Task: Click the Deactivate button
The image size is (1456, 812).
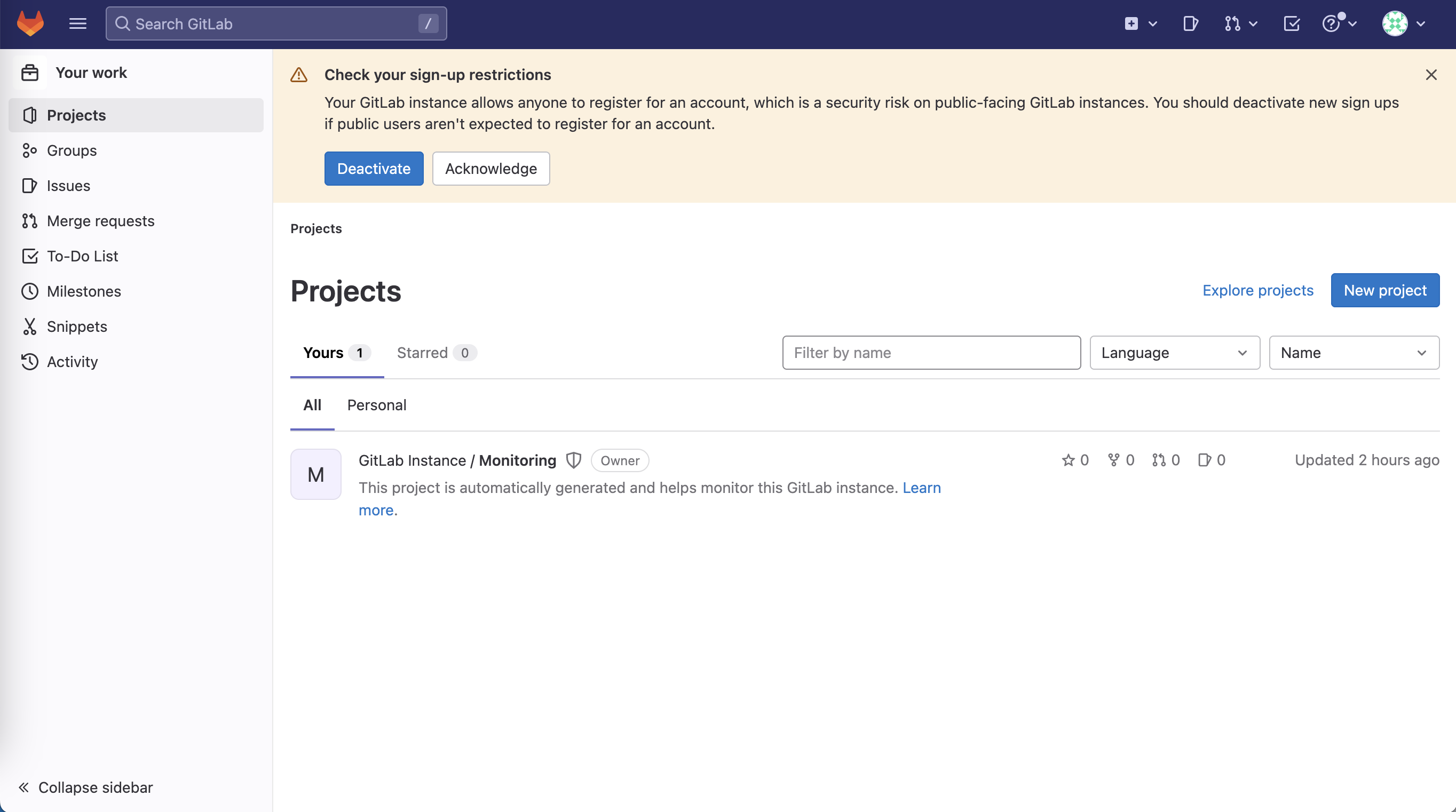Action: coord(374,169)
